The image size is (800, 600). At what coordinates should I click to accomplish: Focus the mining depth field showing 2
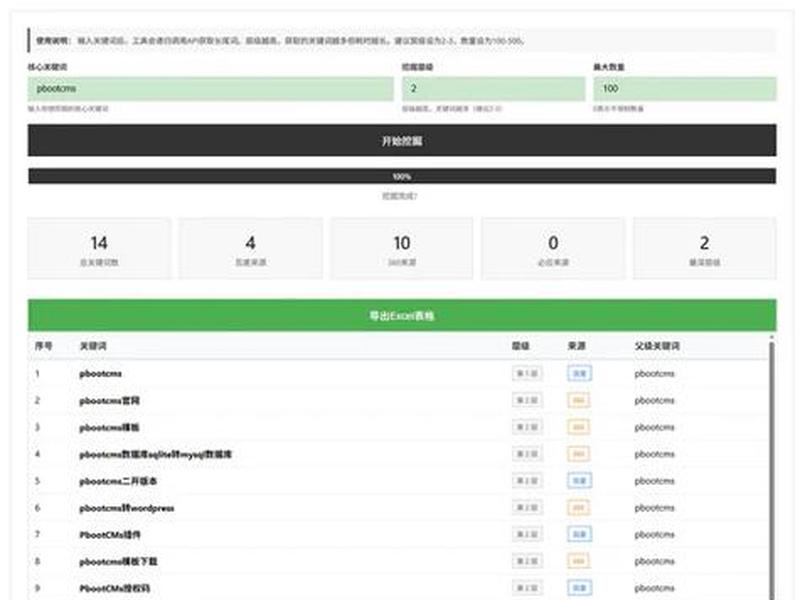point(493,89)
